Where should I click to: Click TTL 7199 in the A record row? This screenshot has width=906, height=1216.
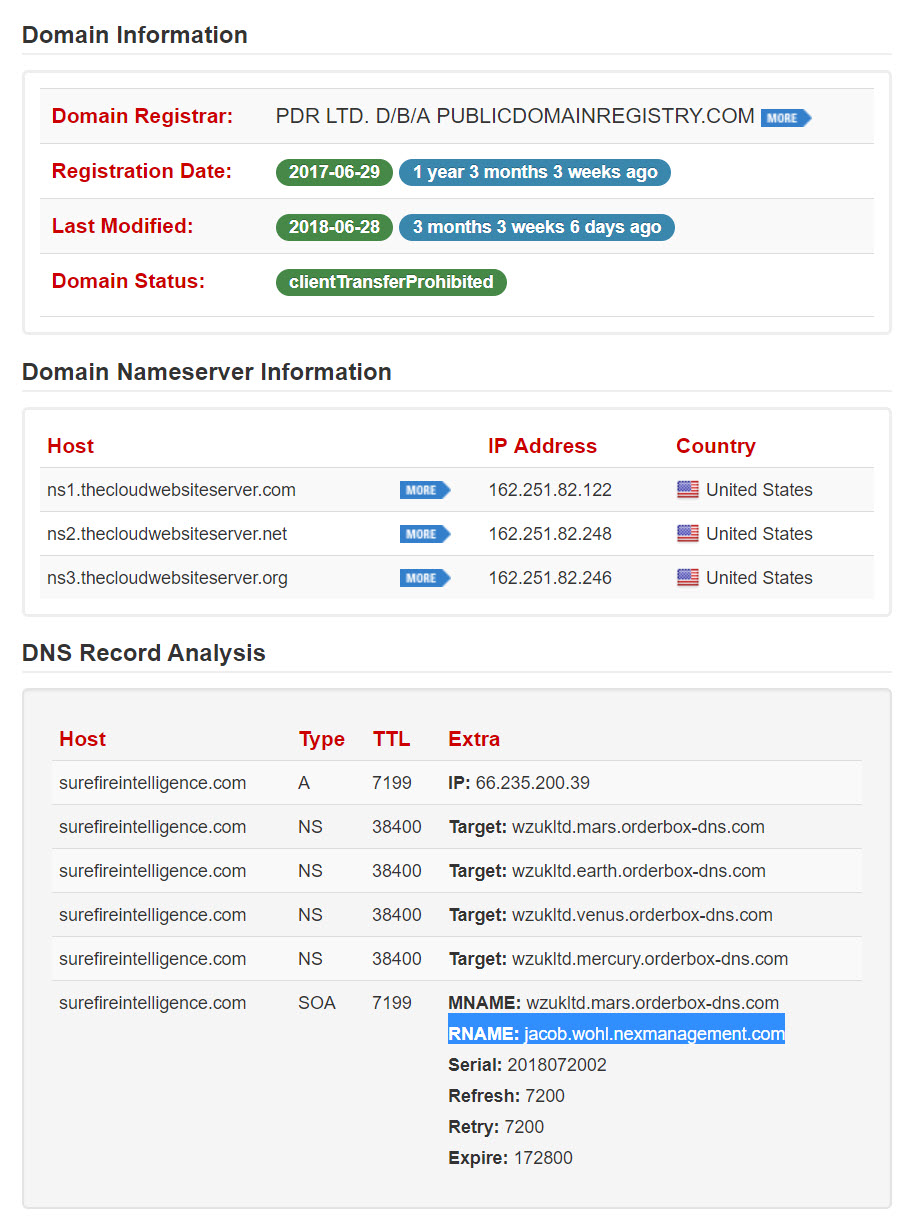[392, 783]
